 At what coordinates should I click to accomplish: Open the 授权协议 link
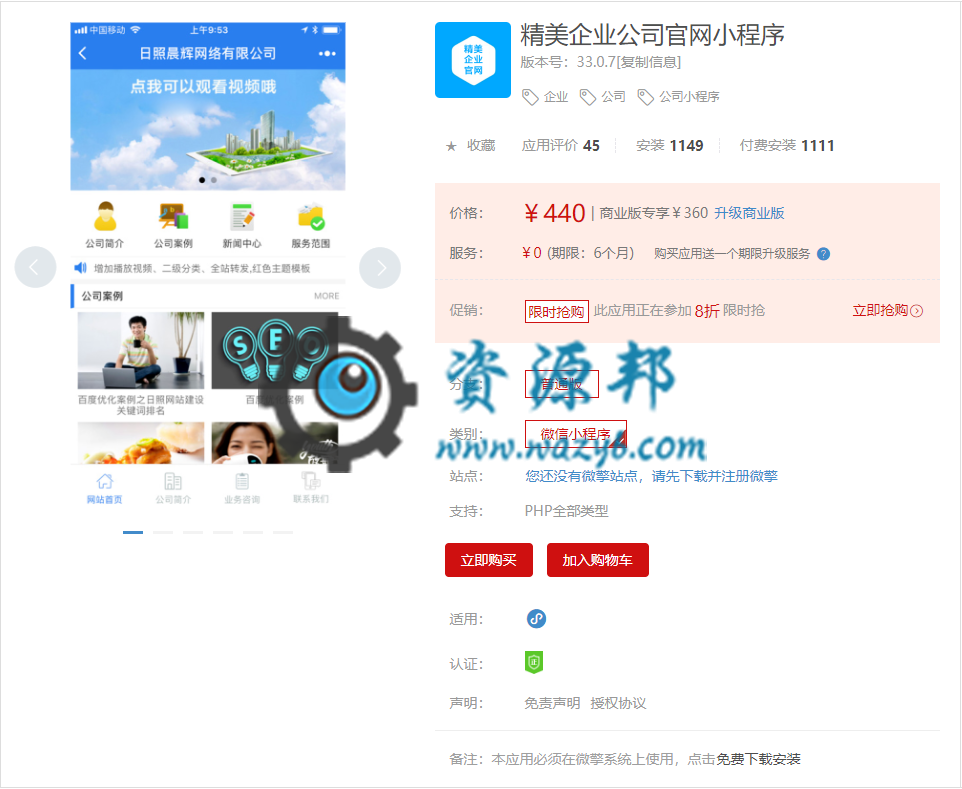[x=618, y=703]
